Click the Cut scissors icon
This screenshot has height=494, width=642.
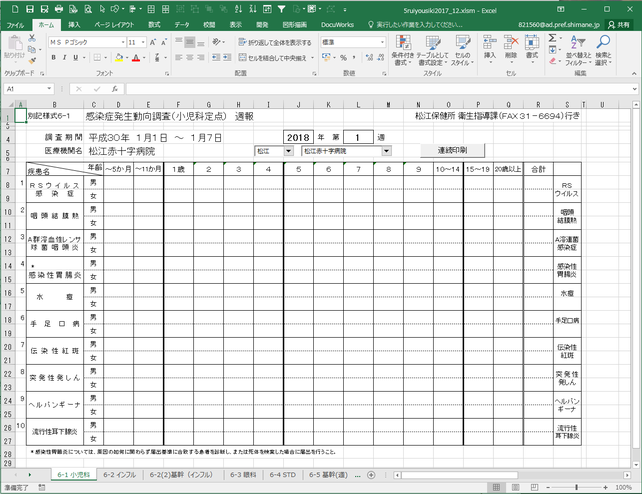coord(32,38)
